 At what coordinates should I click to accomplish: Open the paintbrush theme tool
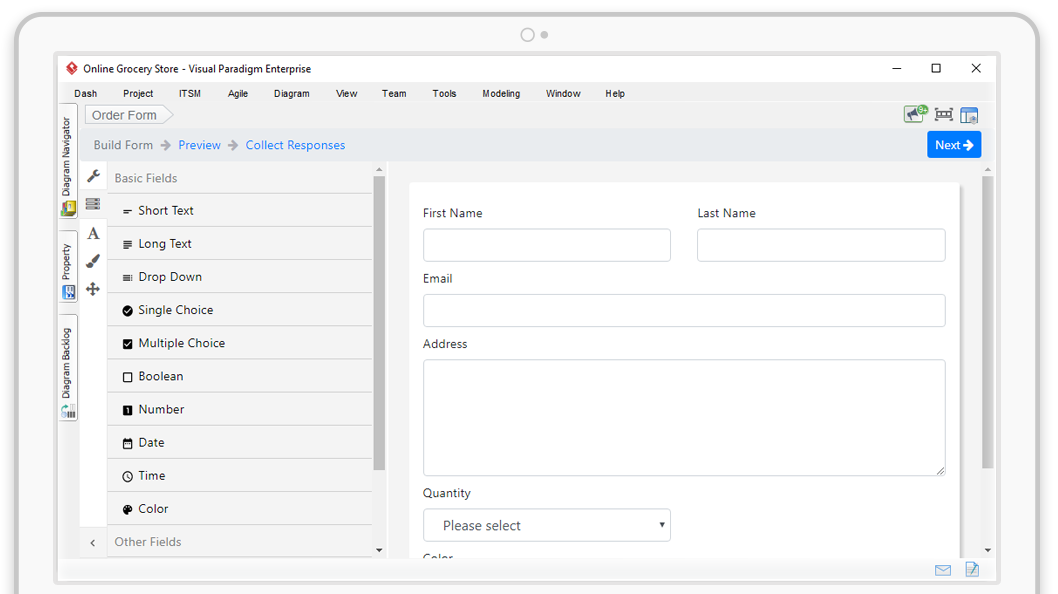coord(93,261)
